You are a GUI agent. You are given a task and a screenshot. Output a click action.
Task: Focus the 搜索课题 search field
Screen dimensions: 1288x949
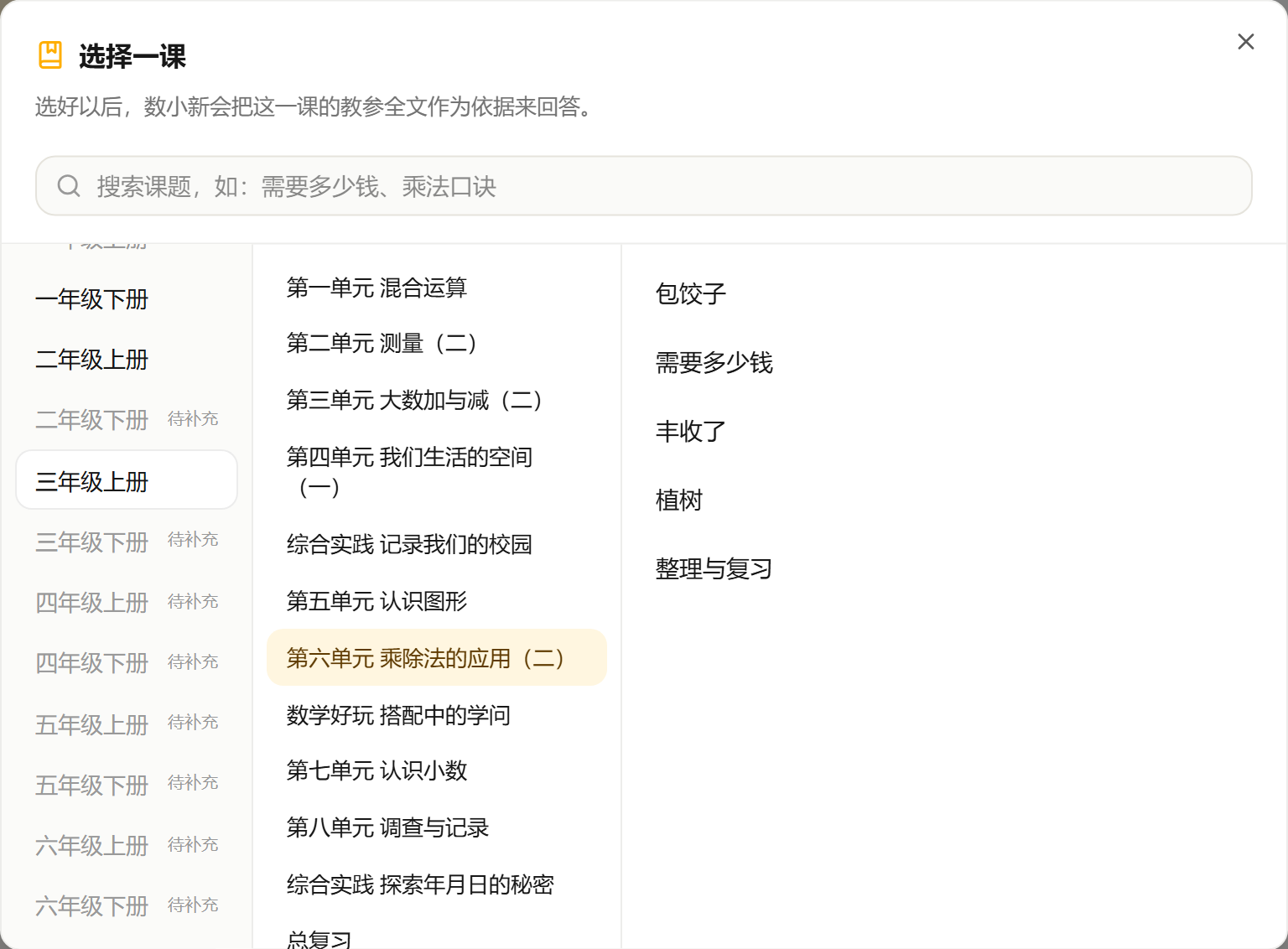pos(643,185)
